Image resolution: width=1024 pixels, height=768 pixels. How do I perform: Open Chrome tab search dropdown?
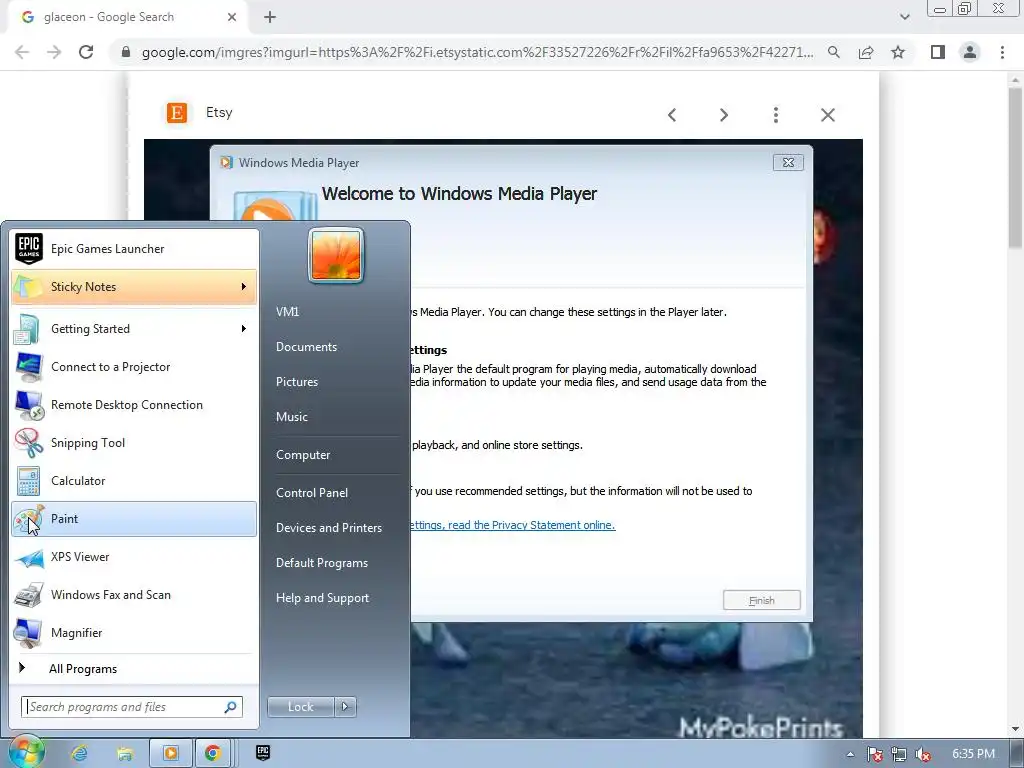[904, 17]
